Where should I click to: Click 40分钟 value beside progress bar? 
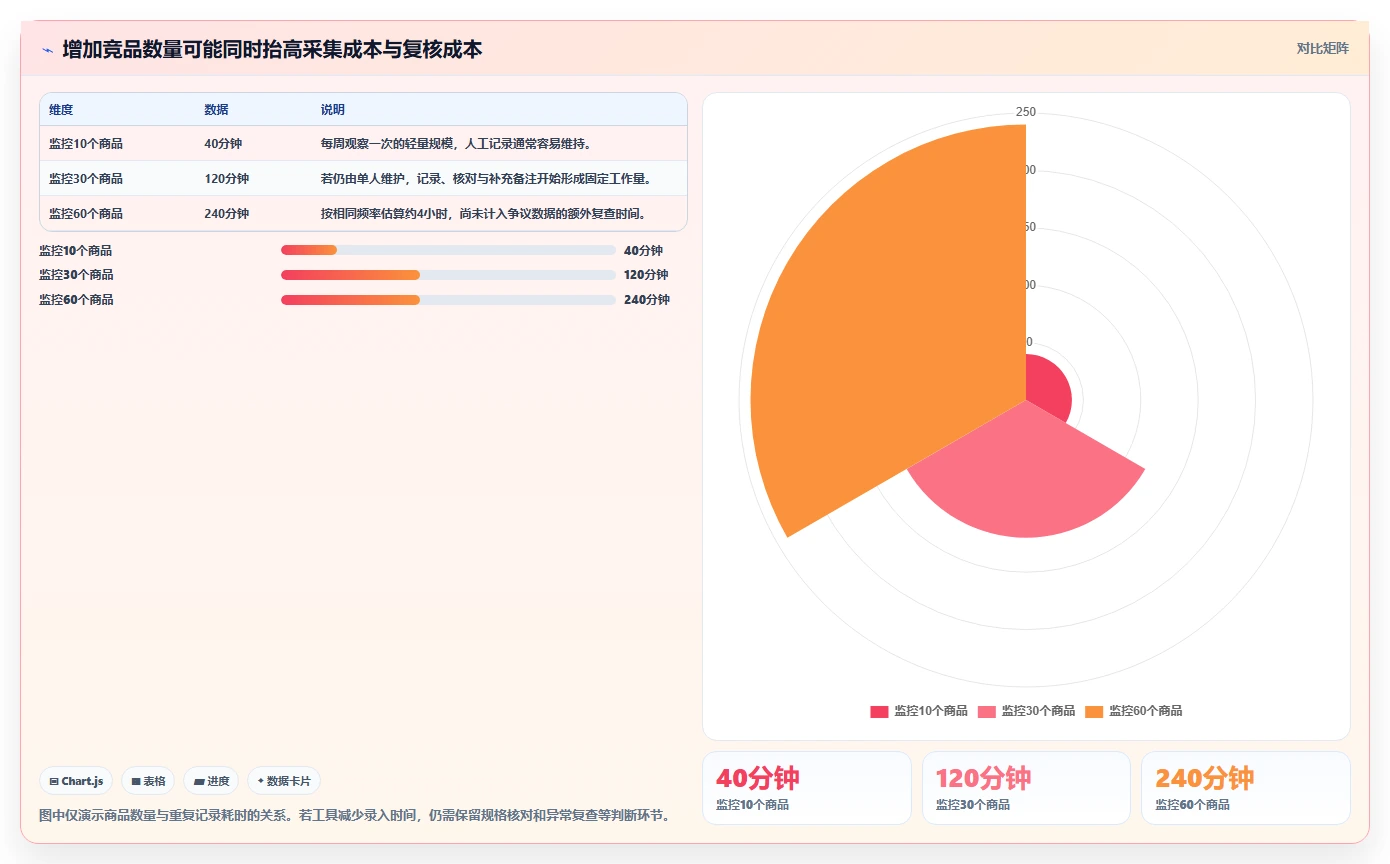tap(643, 251)
